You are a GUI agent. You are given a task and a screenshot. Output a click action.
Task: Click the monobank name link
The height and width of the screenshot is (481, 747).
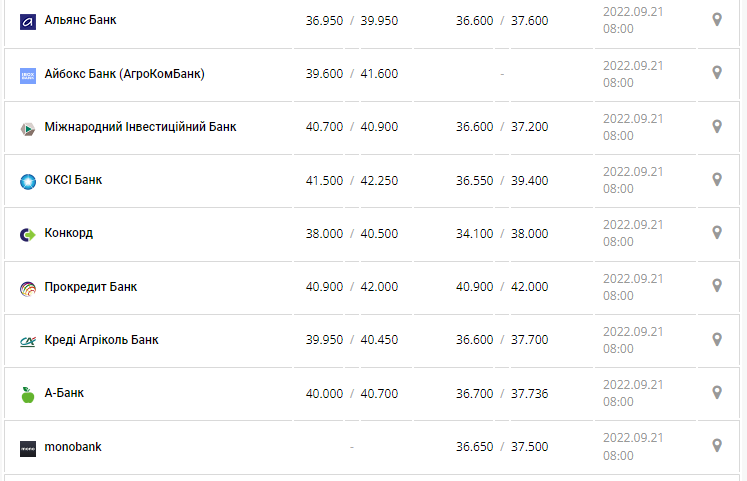click(x=73, y=447)
